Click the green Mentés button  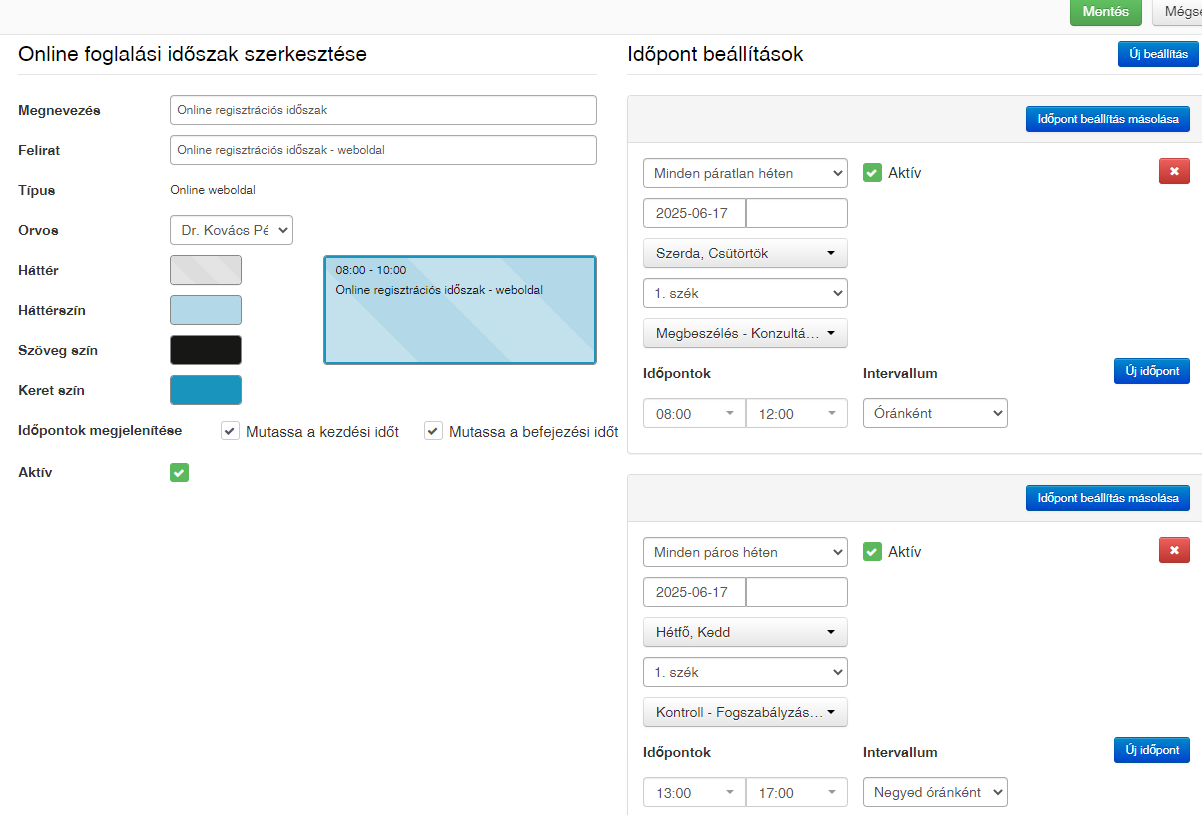(x=1105, y=12)
